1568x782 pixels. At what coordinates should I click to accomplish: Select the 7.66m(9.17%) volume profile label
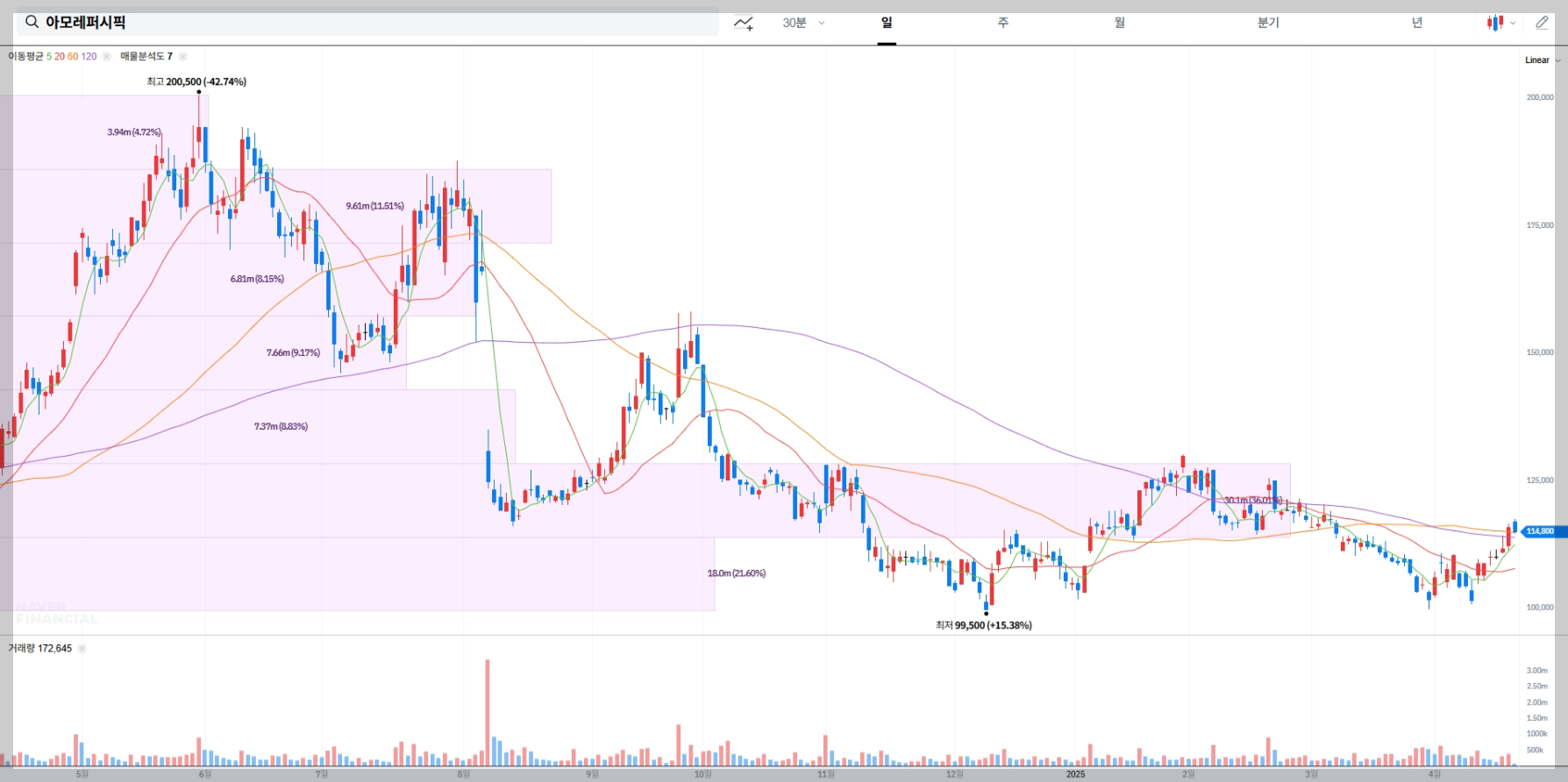[x=293, y=352]
